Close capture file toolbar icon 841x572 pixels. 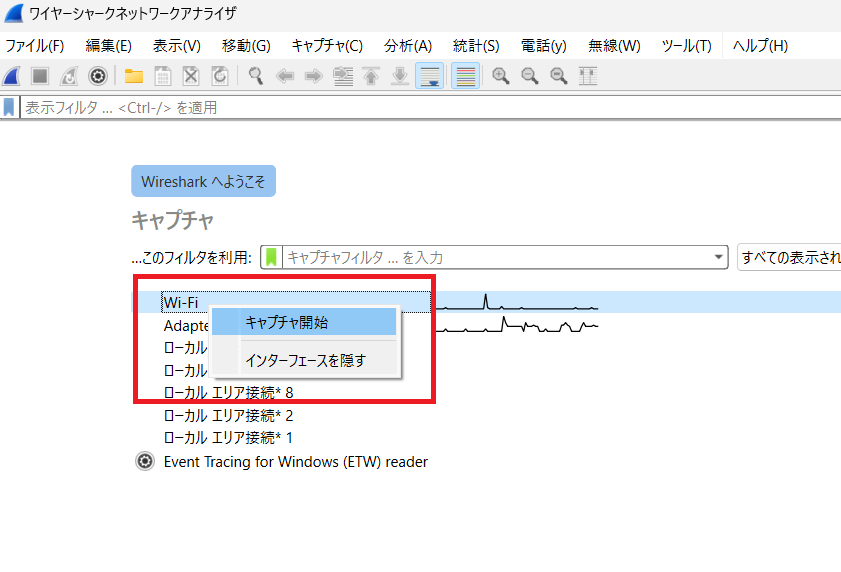click(x=191, y=76)
